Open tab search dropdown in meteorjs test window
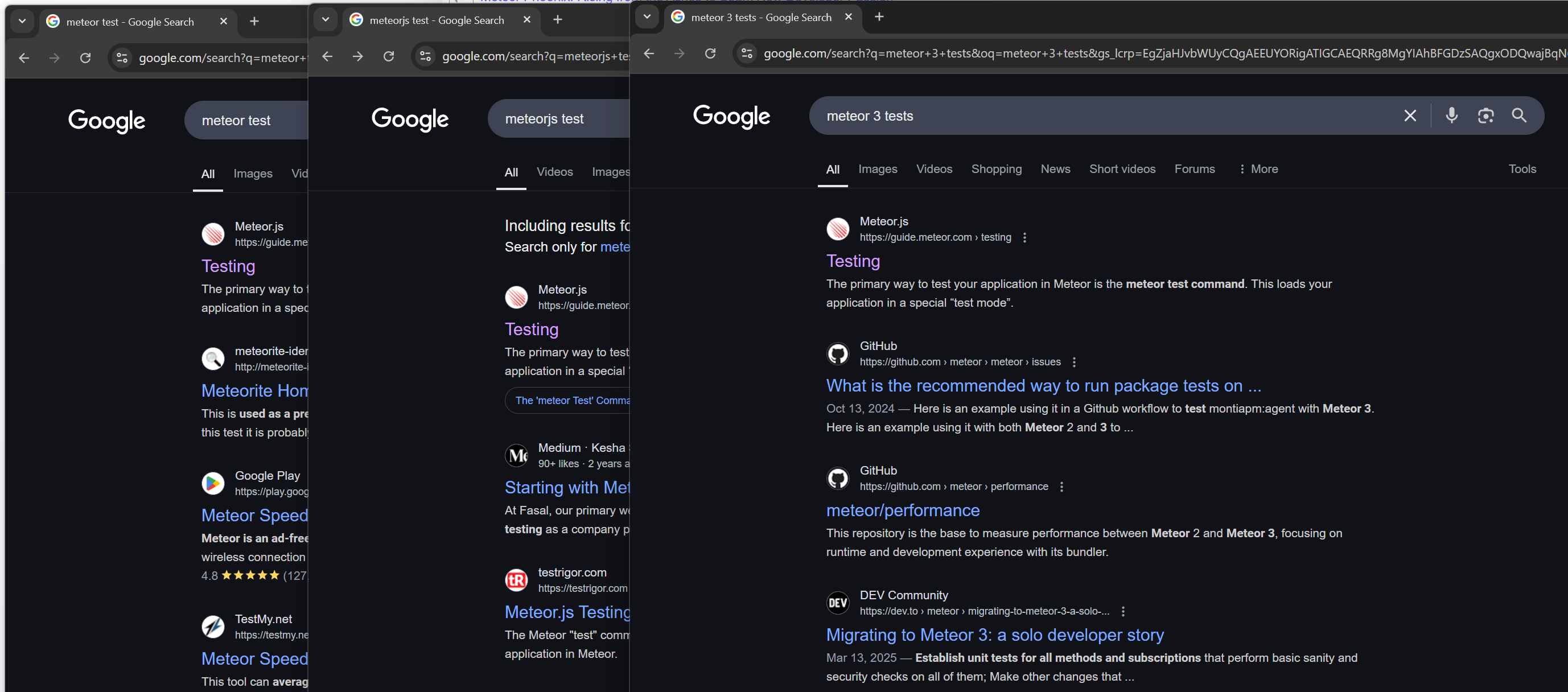 coord(326,19)
